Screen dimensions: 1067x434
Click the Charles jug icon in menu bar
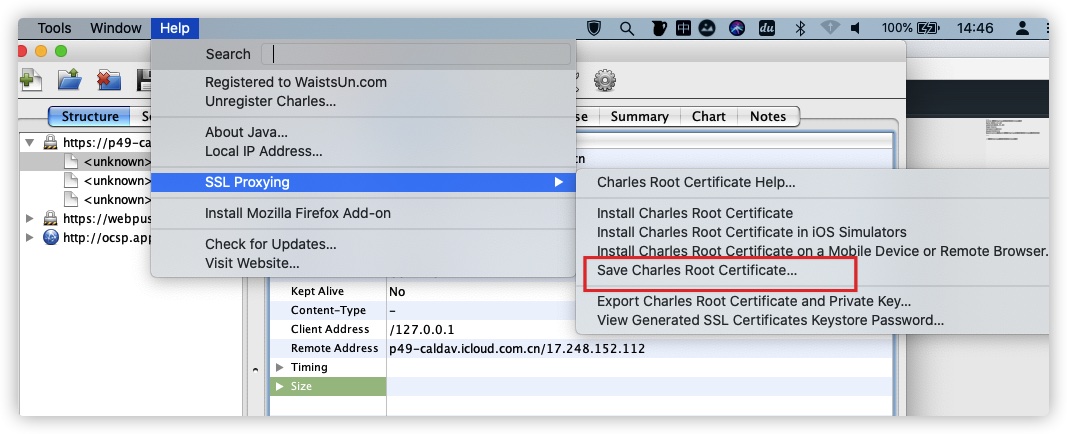coord(659,29)
